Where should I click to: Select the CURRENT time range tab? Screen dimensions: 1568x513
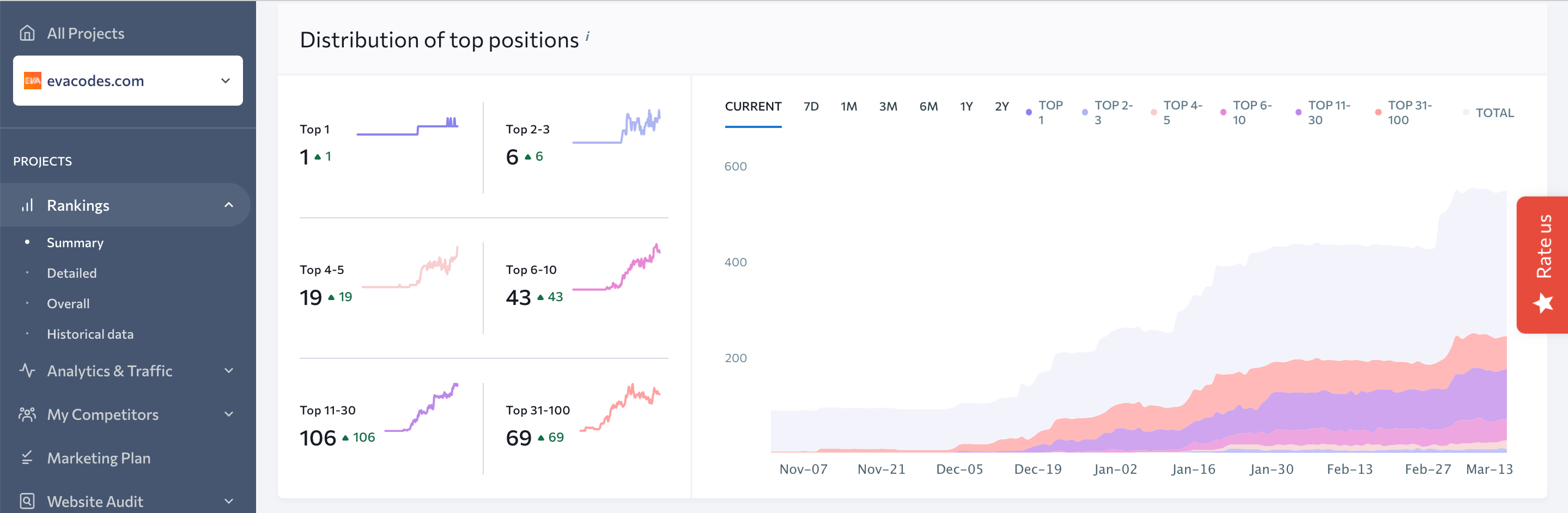753,107
